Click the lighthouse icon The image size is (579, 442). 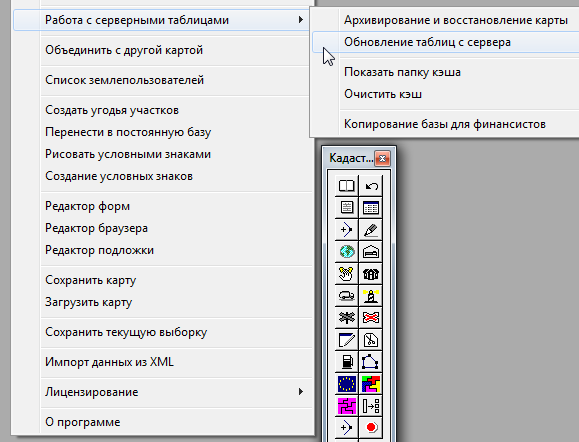point(371,295)
